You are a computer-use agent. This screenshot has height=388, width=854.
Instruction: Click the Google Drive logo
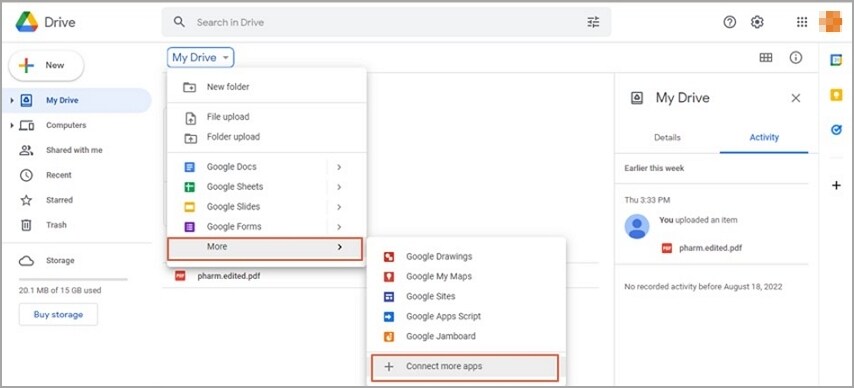point(26,22)
